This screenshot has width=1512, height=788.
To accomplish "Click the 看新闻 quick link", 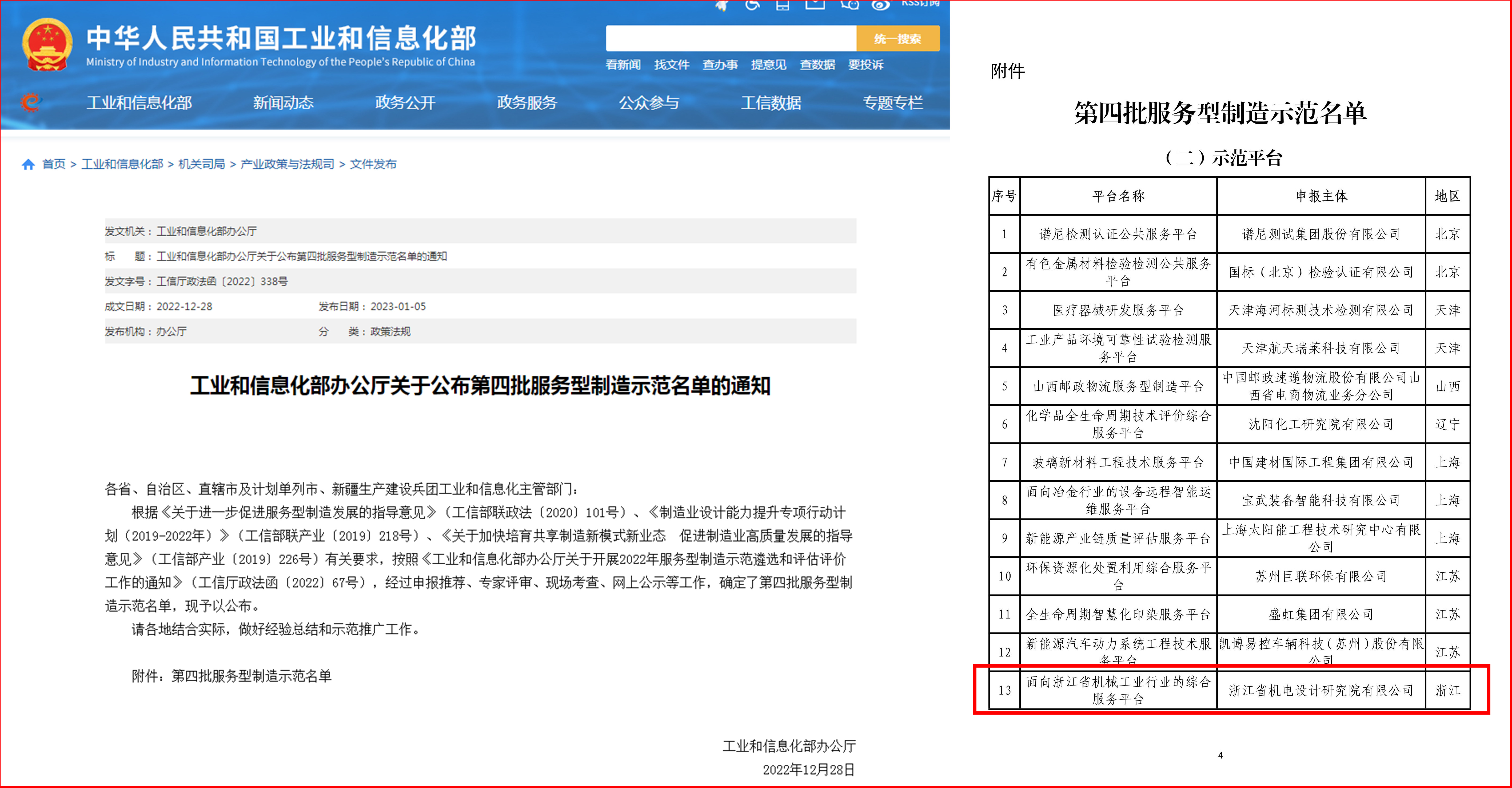I will [623, 65].
